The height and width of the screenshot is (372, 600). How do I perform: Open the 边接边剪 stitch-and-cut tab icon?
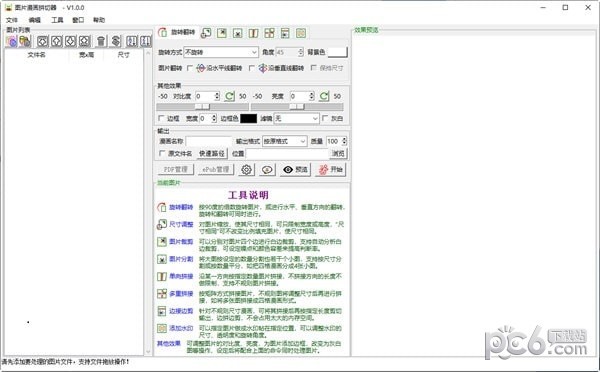coord(285,33)
